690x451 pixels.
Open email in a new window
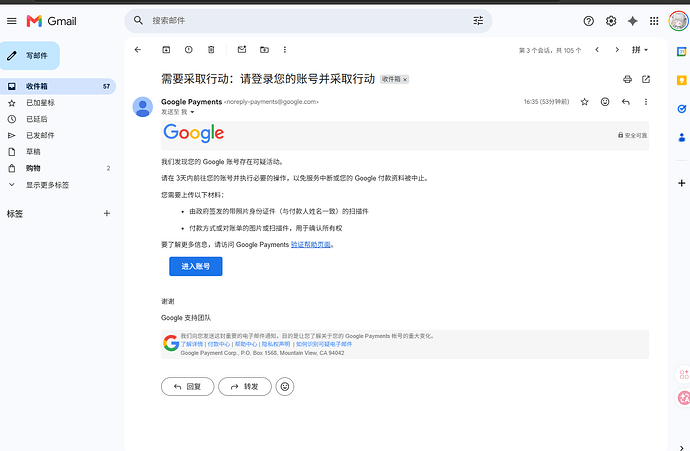pyautogui.click(x=646, y=79)
